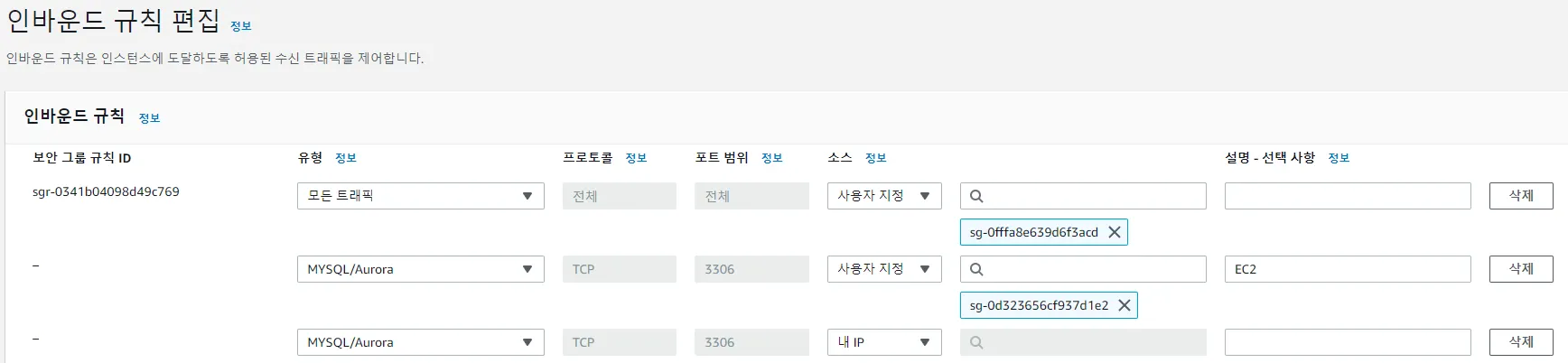Open 정보 link beside page title
The width and height of the screenshot is (1568, 363).
(x=241, y=26)
